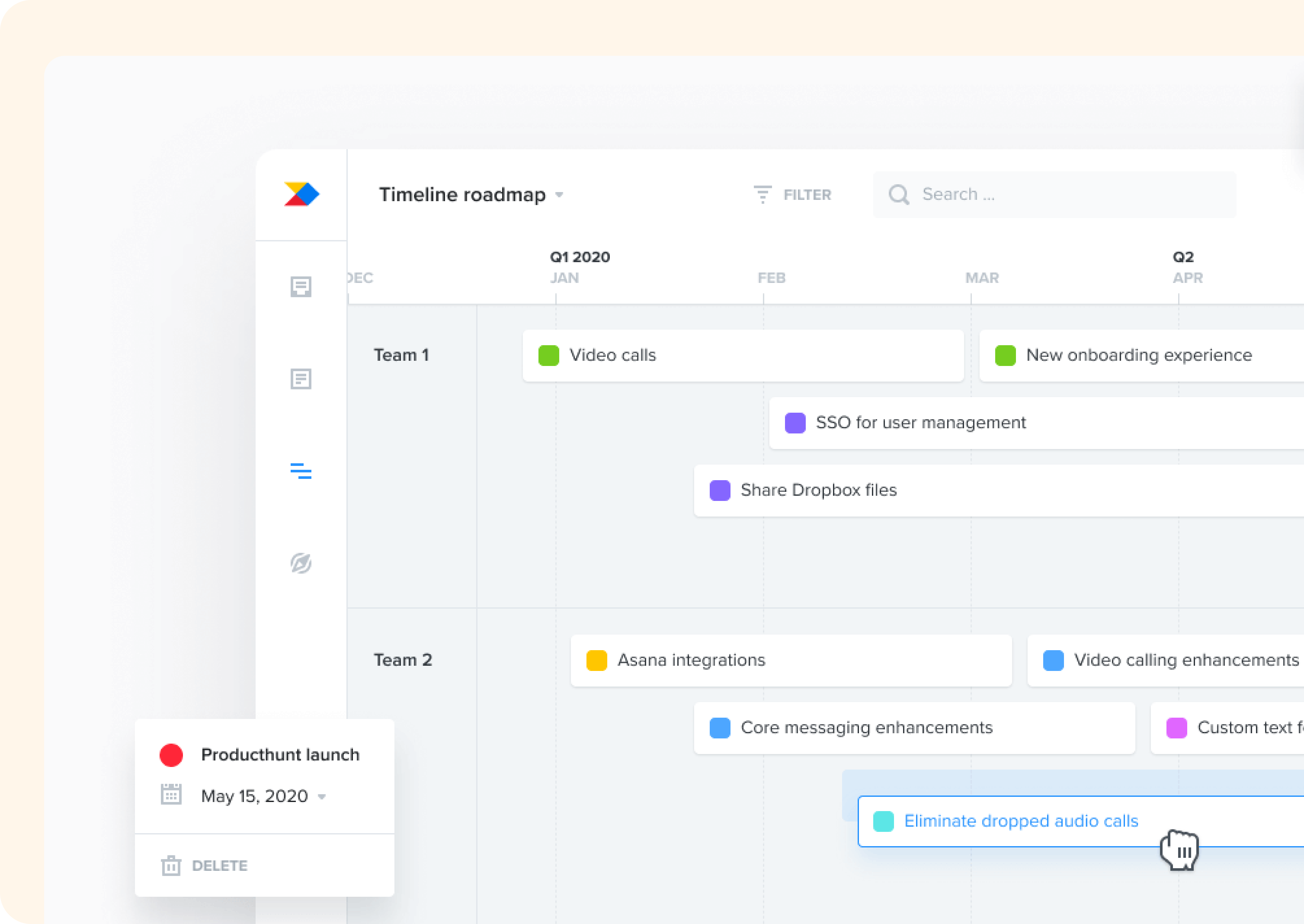The height and width of the screenshot is (924, 1304).
Task: Click the magnifier search icon
Action: click(899, 195)
